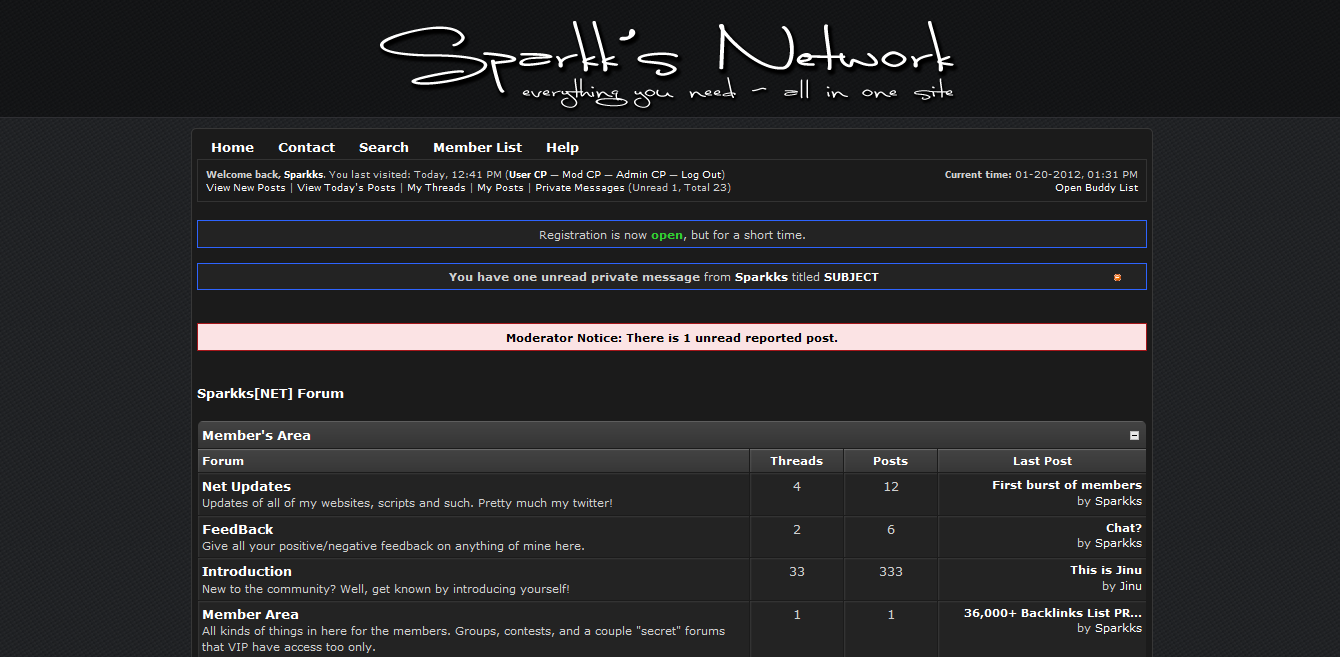The image size is (1340, 657).
Task: Open the User CP link
Action: point(528,175)
